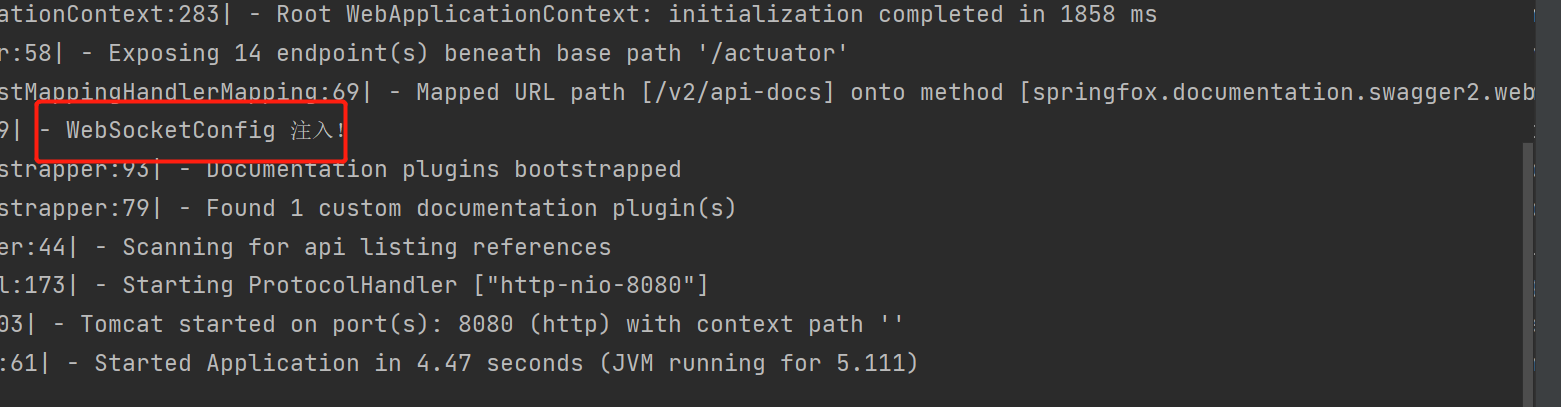Click the "Documentation plugins bootstrapped" log line
1561x407 pixels.
(443, 170)
